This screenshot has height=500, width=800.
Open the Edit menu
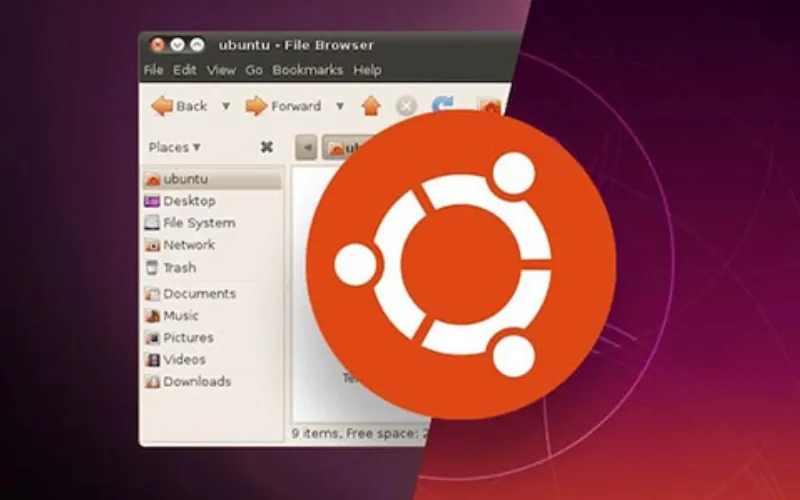(x=185, y=70)
